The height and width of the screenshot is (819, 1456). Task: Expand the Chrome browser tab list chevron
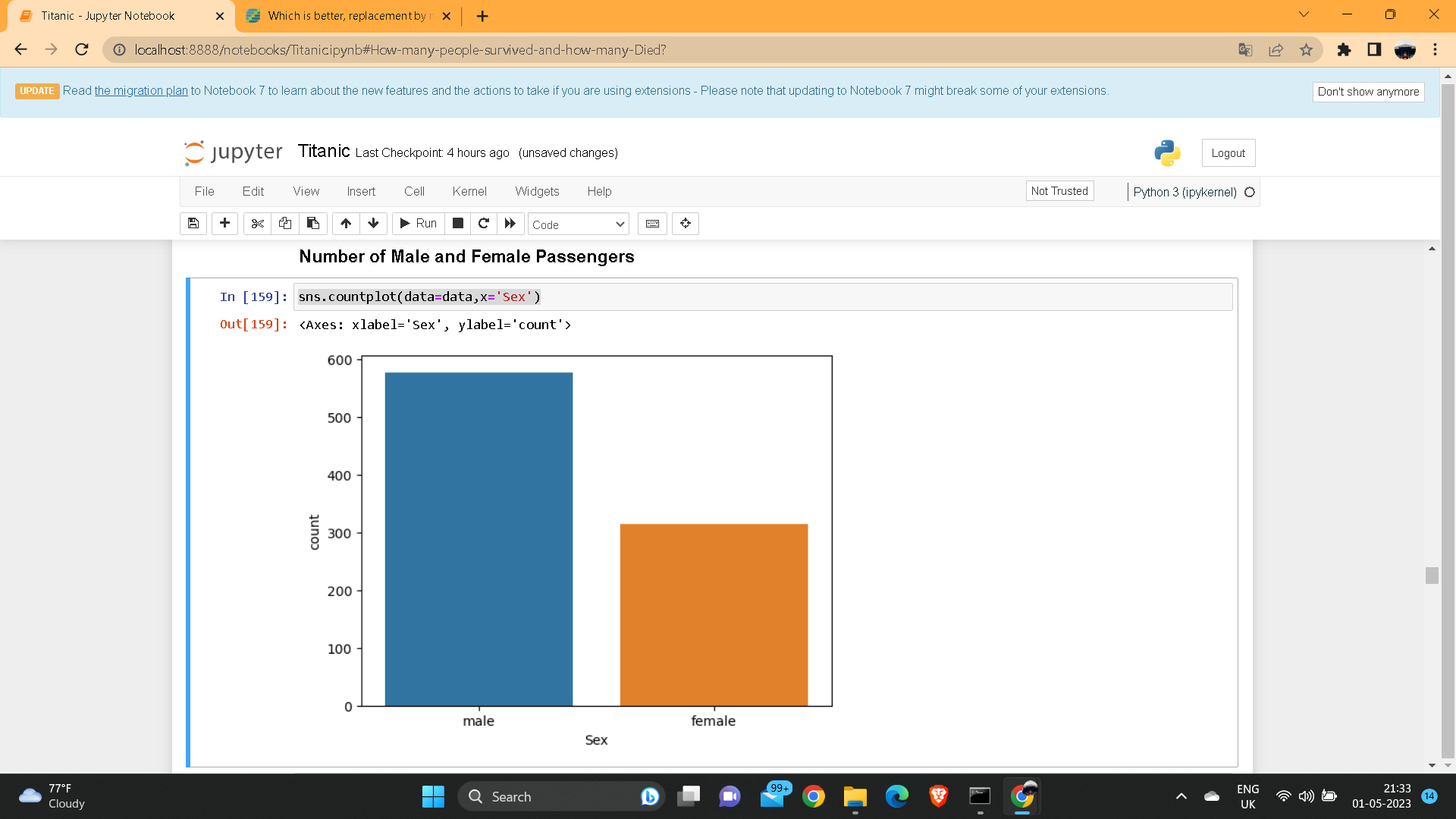[1304, 14]
